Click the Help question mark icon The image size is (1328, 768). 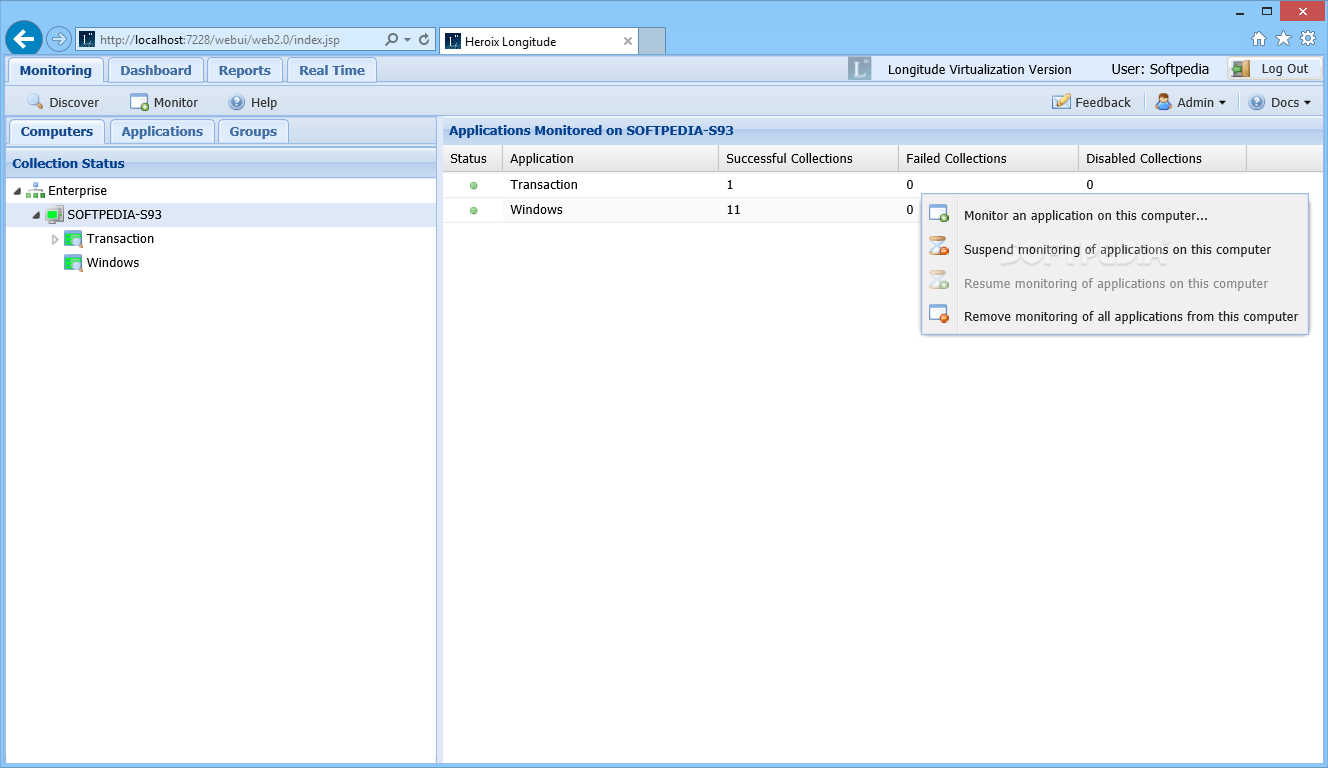[236, 102]
